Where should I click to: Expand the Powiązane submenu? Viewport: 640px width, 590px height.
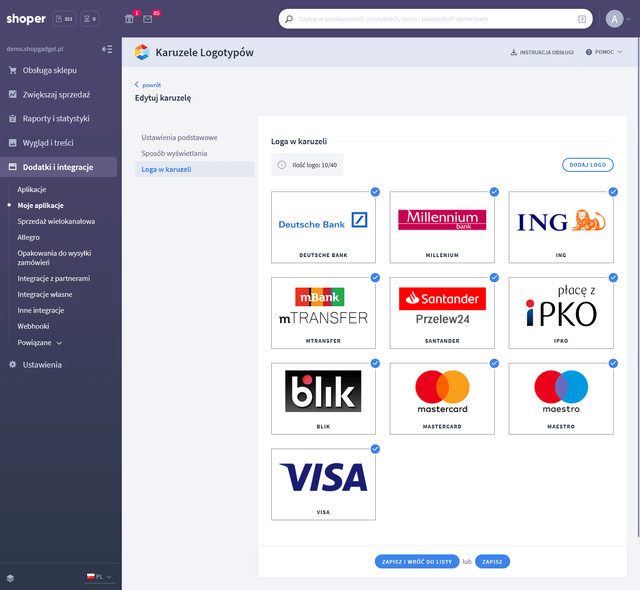point(39,343)
